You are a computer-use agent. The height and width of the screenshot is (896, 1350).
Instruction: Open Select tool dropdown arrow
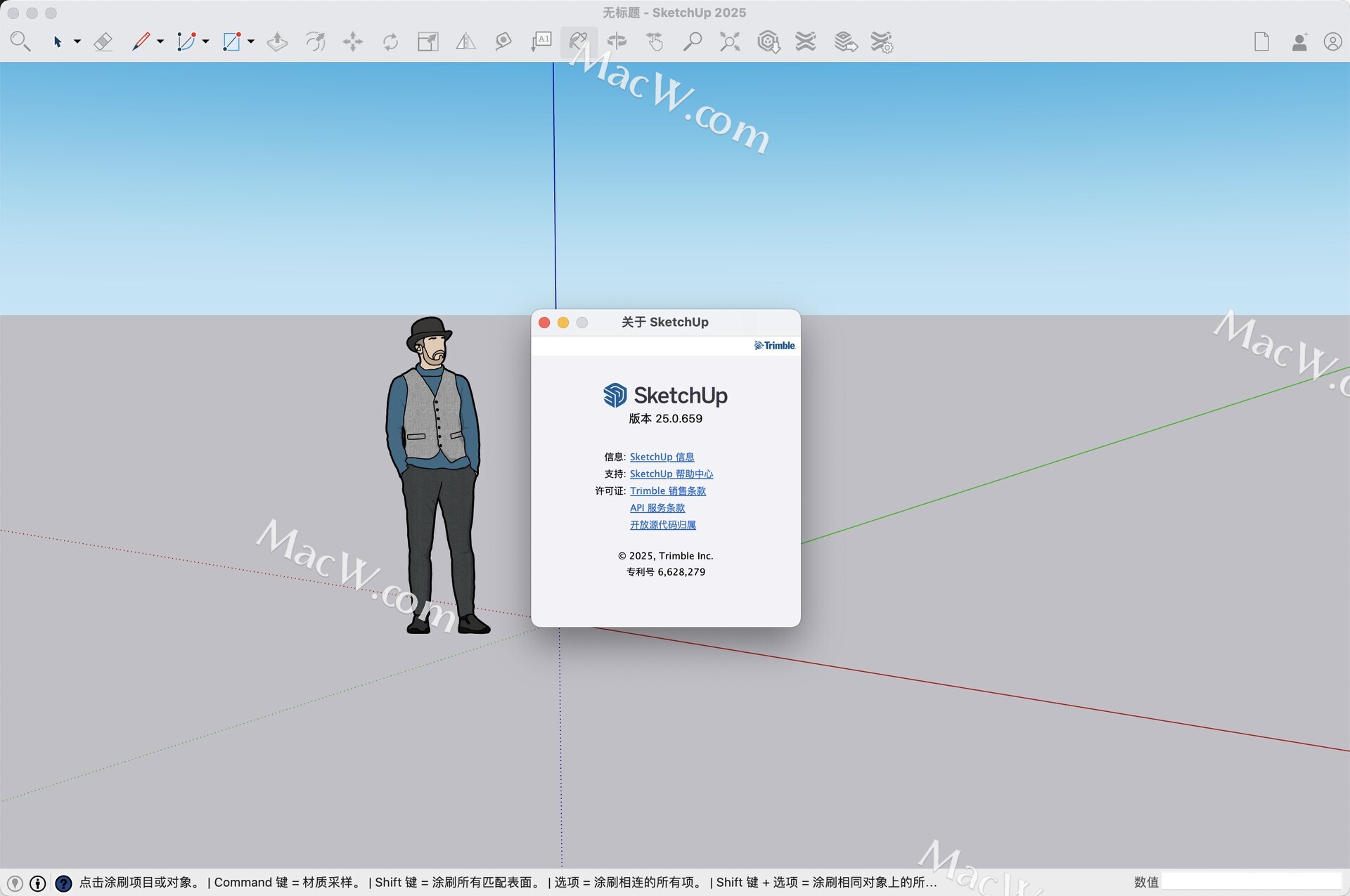point(77,42)
